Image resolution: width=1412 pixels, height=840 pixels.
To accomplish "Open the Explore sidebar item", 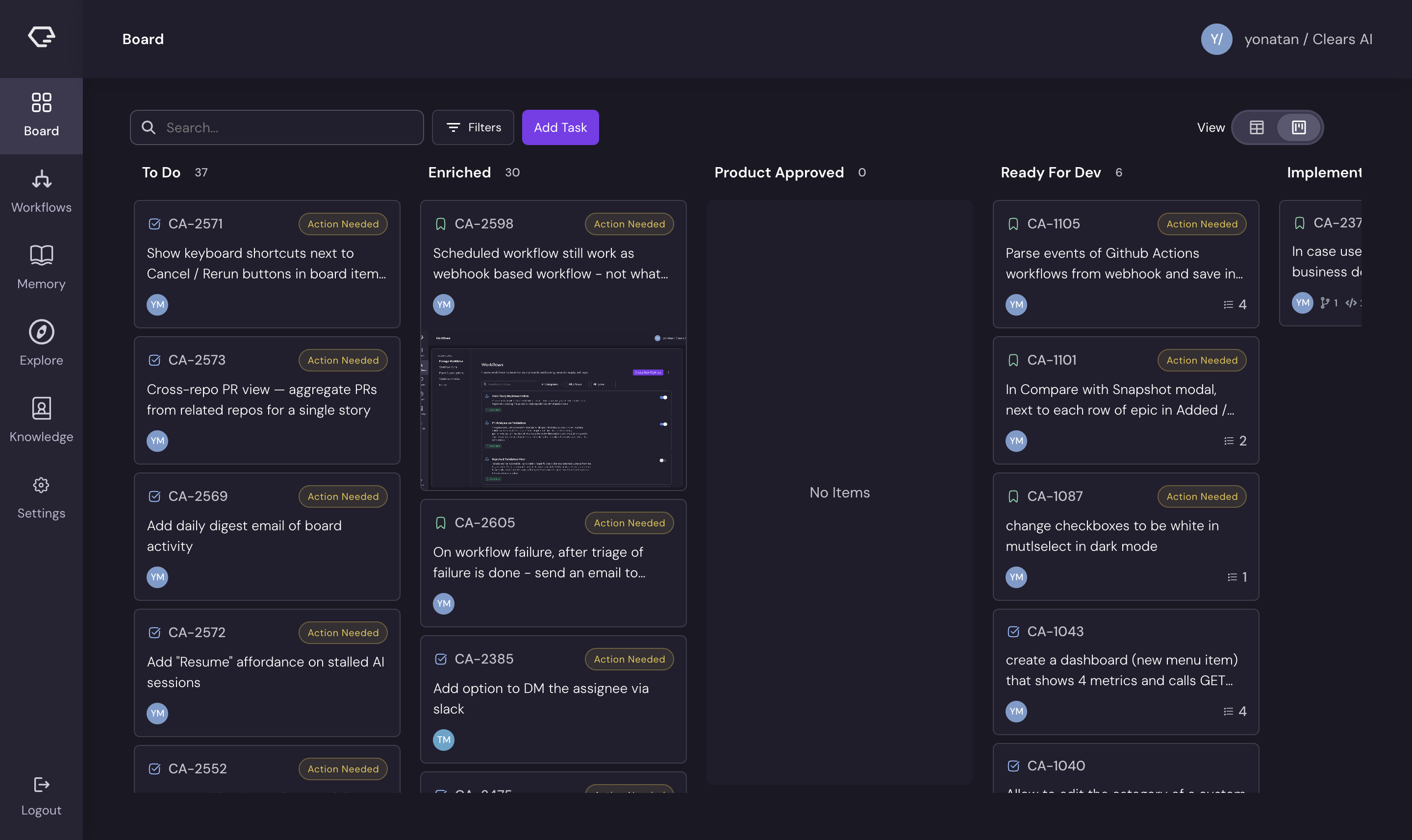I will coord(41,345).
